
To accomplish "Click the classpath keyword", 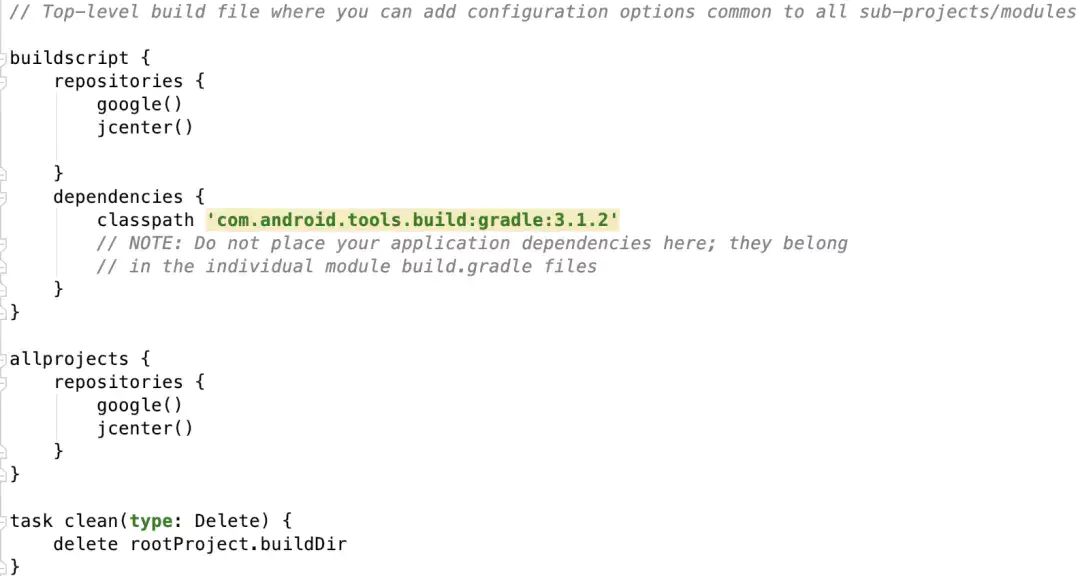I will click(145, 220).
